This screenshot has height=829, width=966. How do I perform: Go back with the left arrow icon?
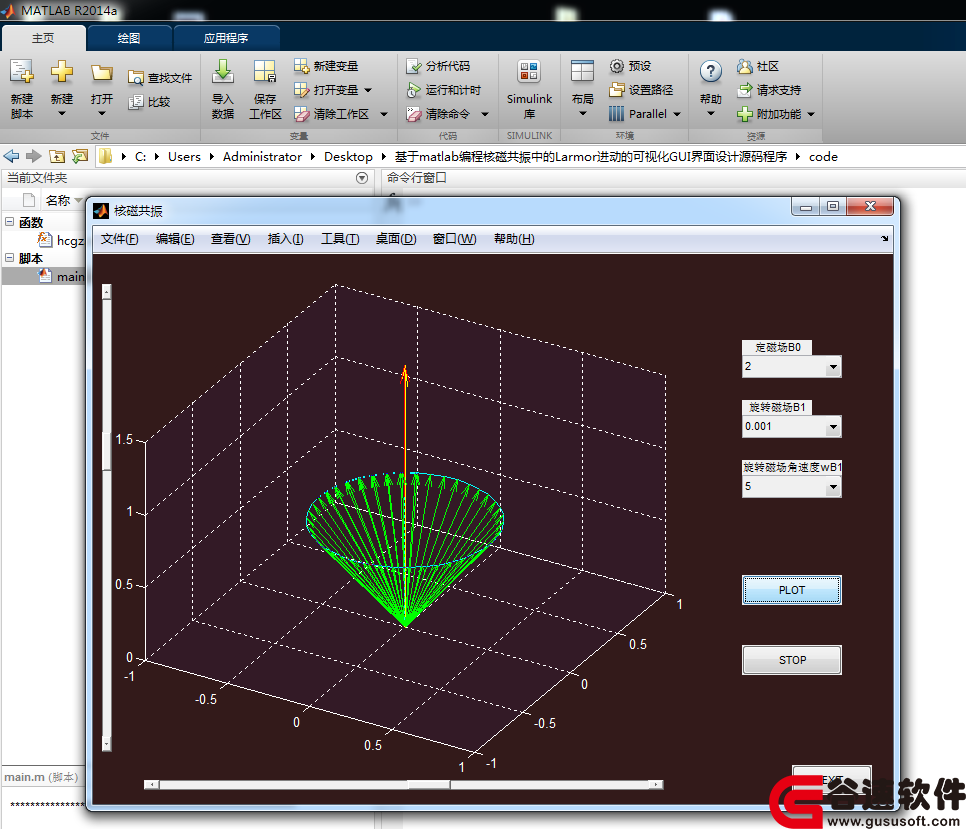(11, 156)
